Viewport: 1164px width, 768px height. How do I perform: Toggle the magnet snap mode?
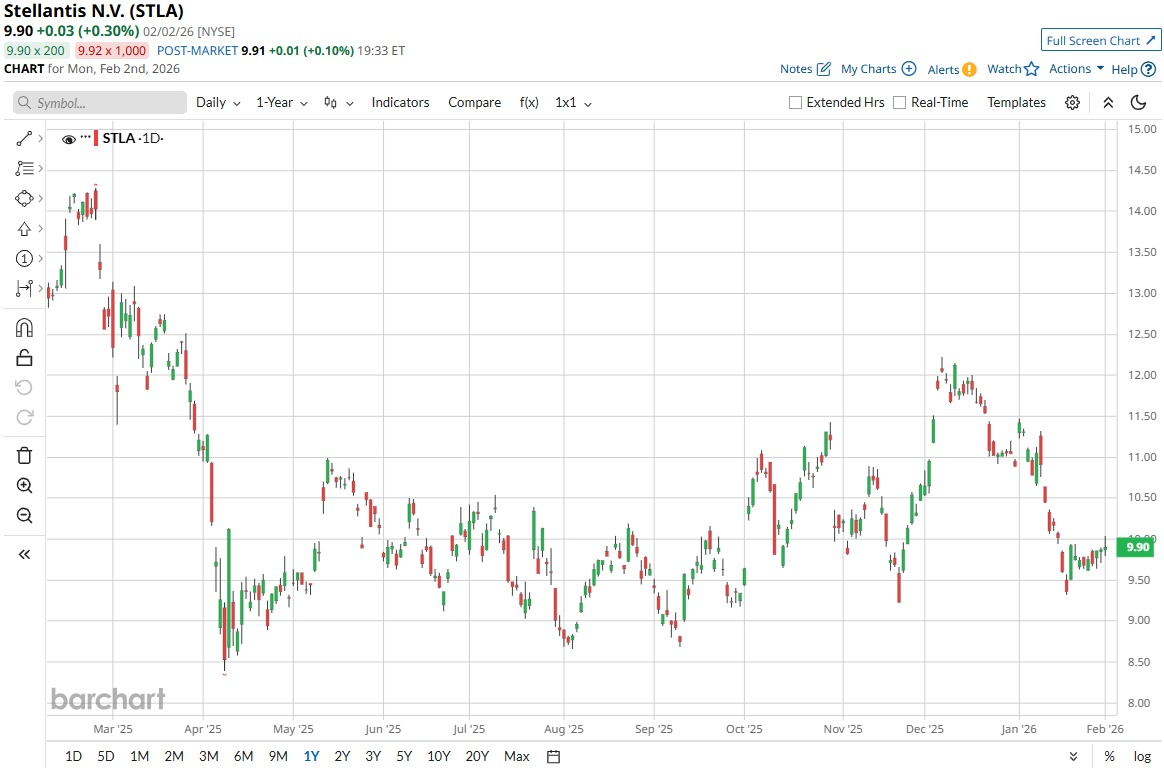(x=24, y=327)
